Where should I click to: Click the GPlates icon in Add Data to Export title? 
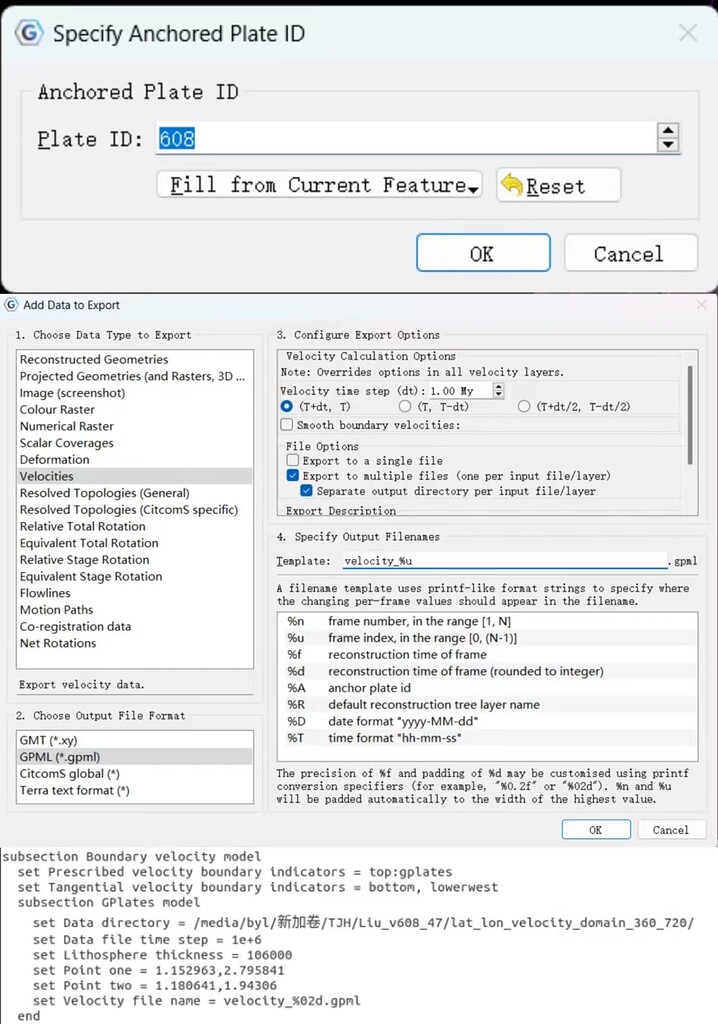[x=11, y=304]
